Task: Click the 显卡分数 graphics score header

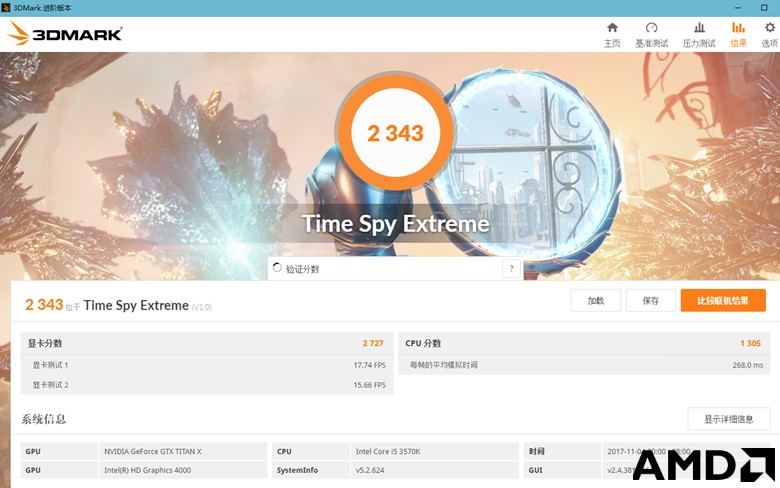Action: (45, 343)
